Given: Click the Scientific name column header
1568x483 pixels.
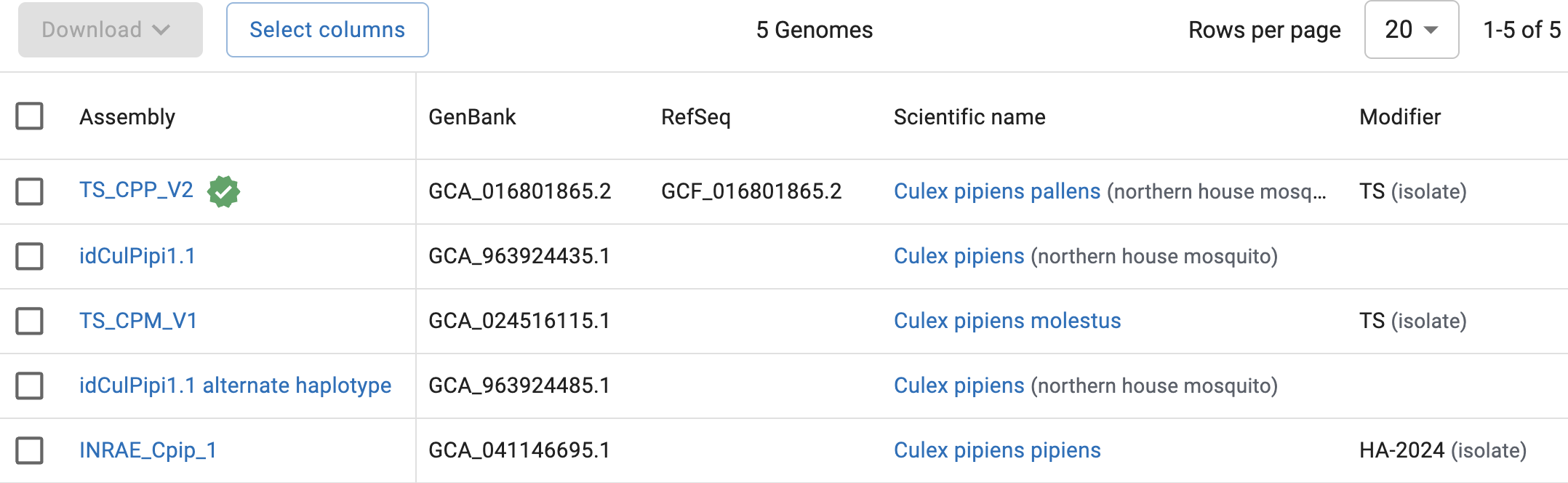Looking at the screenshot, I should click(969, 117).
